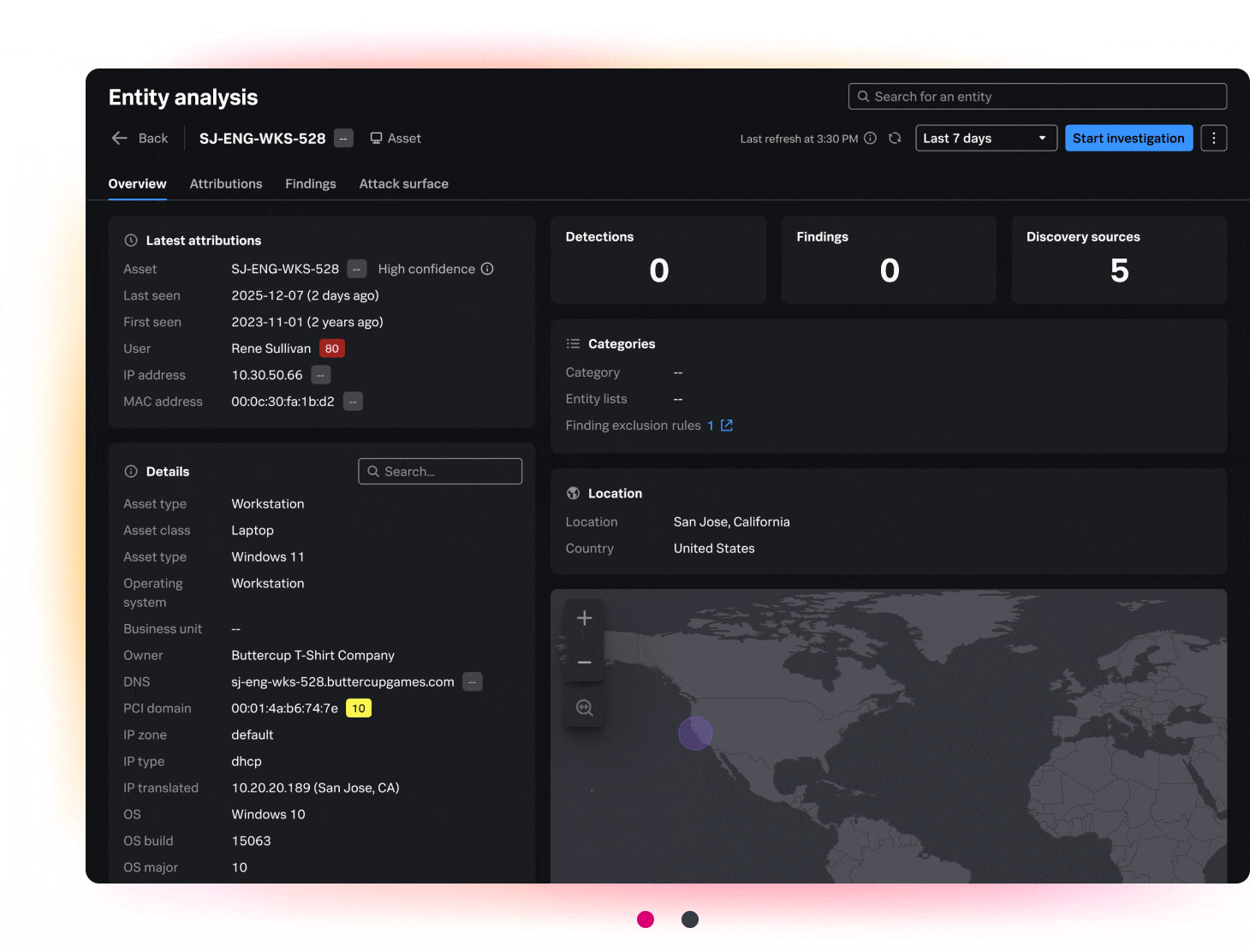This screenshot has width=1250, height=952.
Task: Click the back arrow beside SJ-ENG-WKS-528
Action: 119,138
